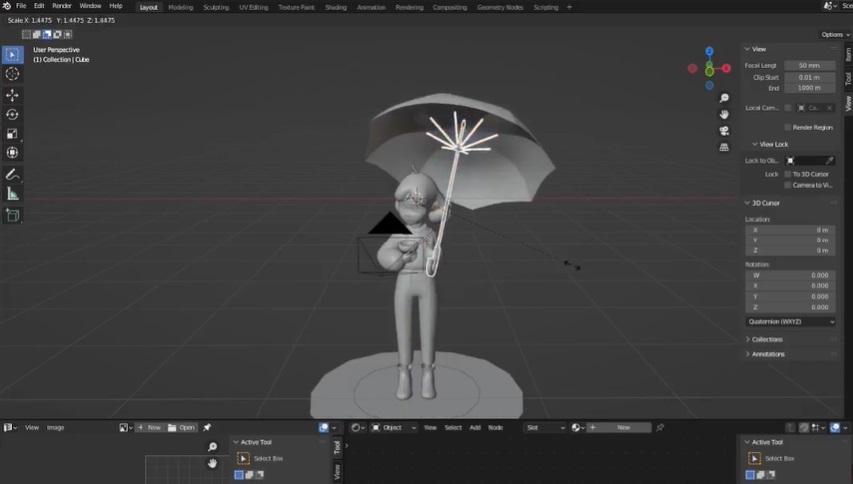The width and height of the screenshot is (853, 484).
Task: Select the Intersect selection mode in viewport header
Action: pyautogui.click(x=67, y=34)
